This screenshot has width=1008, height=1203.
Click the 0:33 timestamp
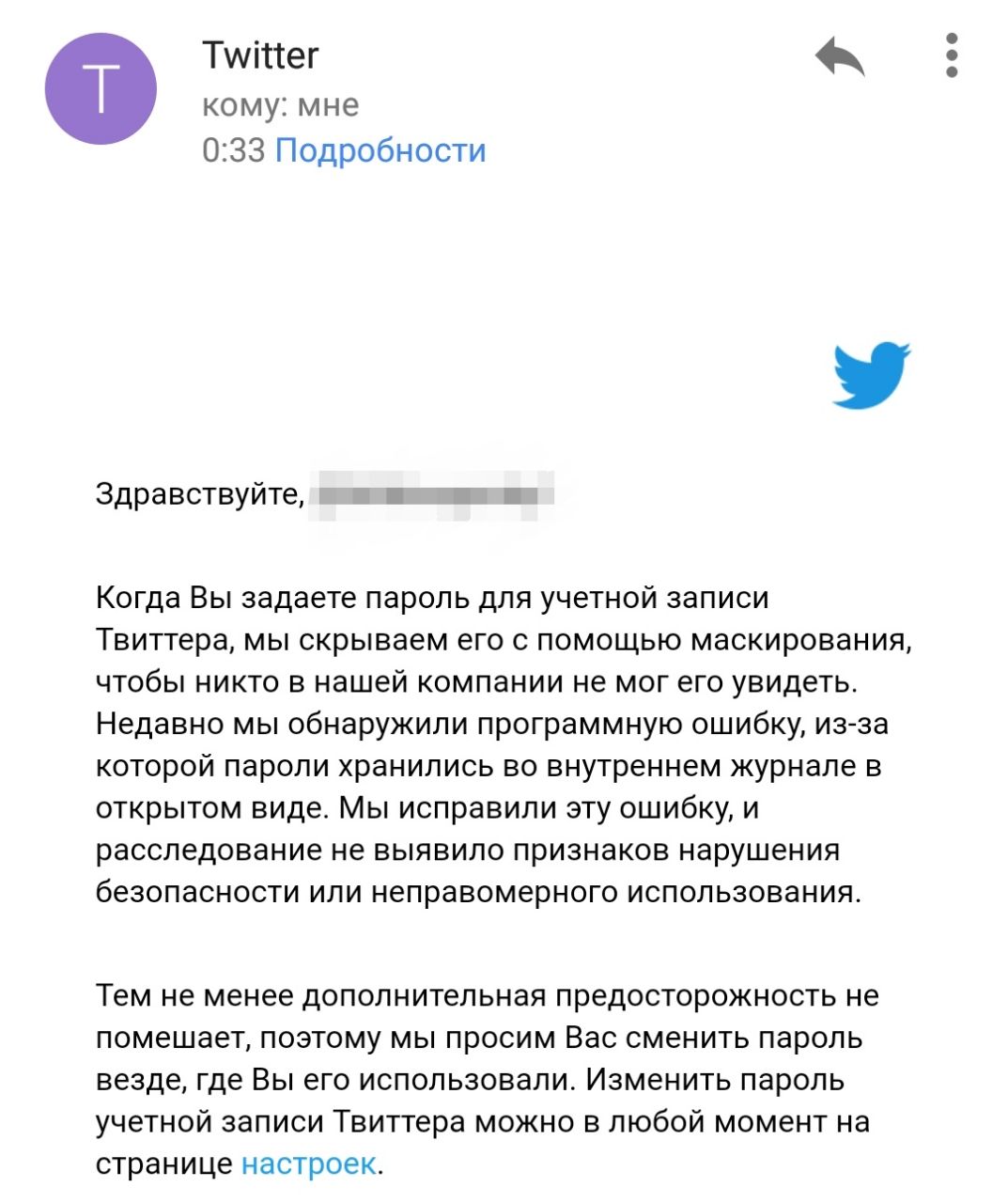click(233, 150)
